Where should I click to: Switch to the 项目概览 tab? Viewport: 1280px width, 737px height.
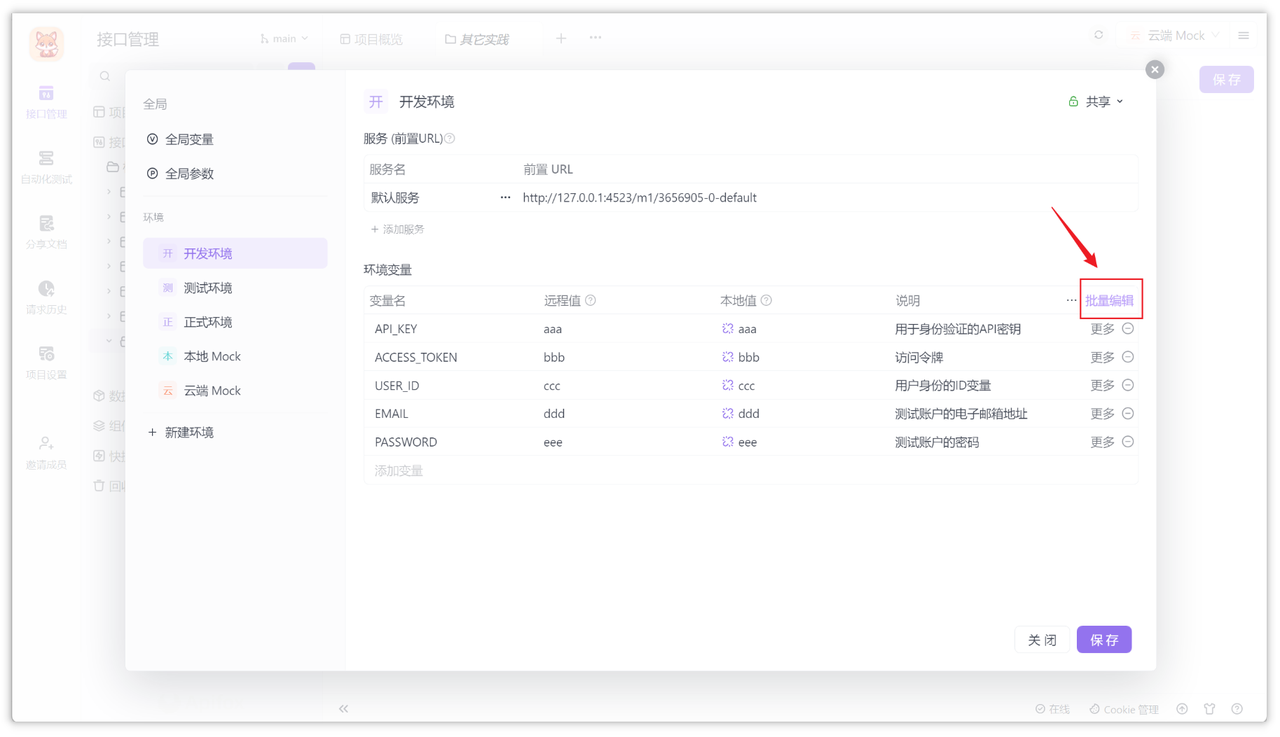tap(371, 39)
